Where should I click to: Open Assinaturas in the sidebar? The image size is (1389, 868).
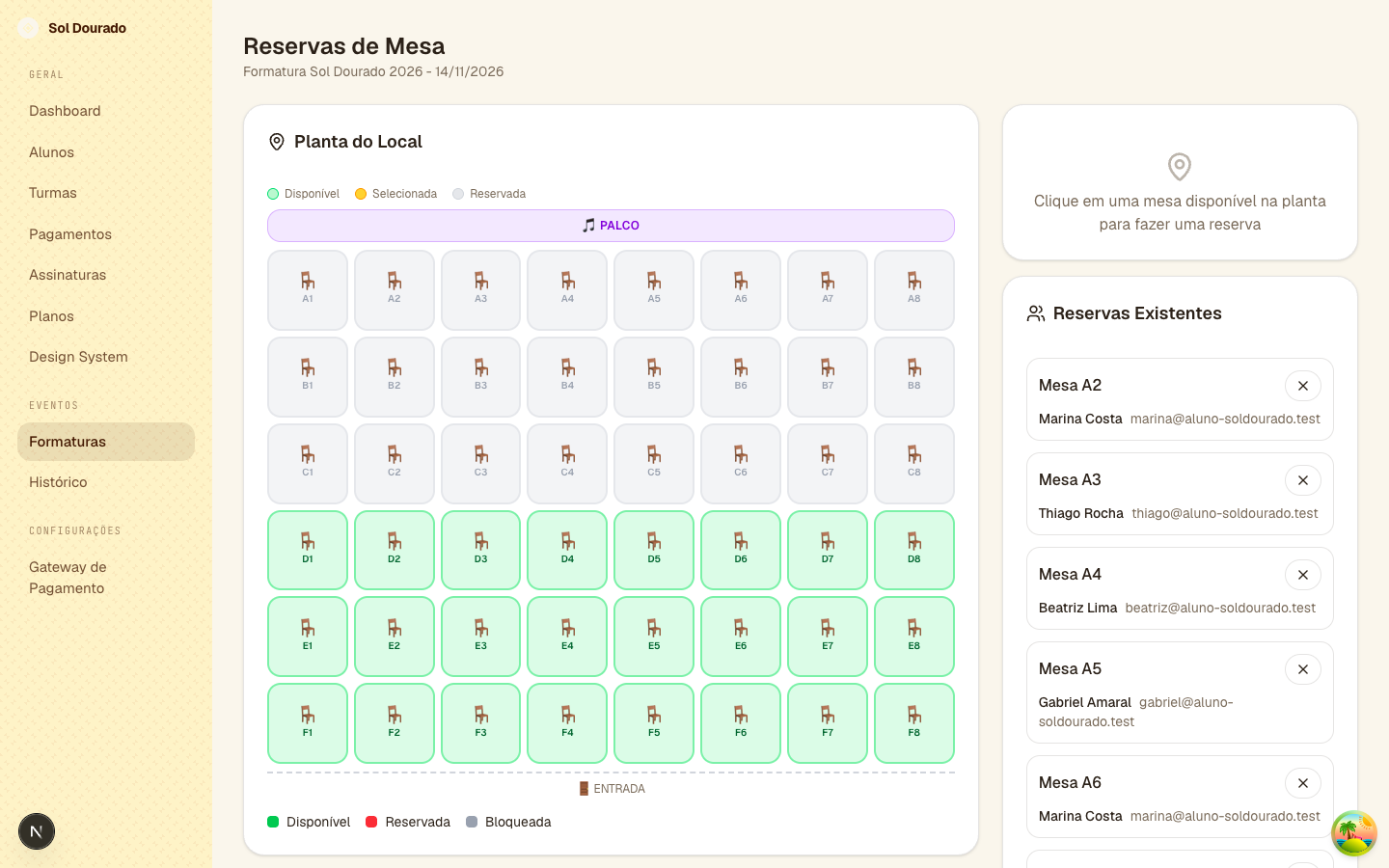106,275
